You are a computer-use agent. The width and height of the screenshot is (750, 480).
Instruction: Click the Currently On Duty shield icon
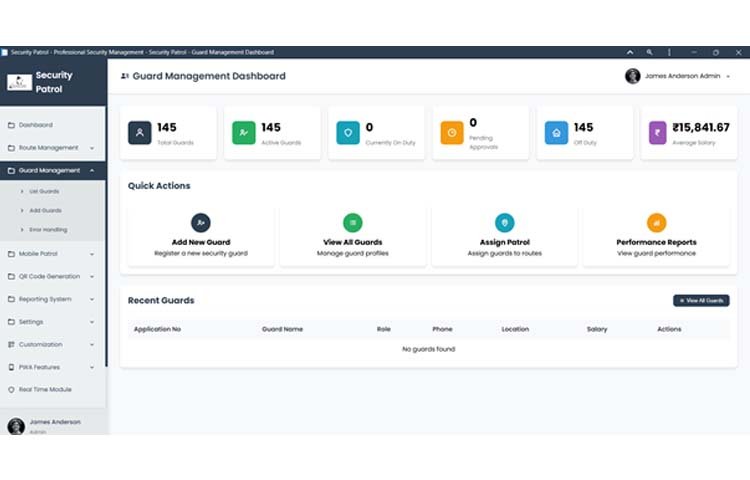click(348, 133)
